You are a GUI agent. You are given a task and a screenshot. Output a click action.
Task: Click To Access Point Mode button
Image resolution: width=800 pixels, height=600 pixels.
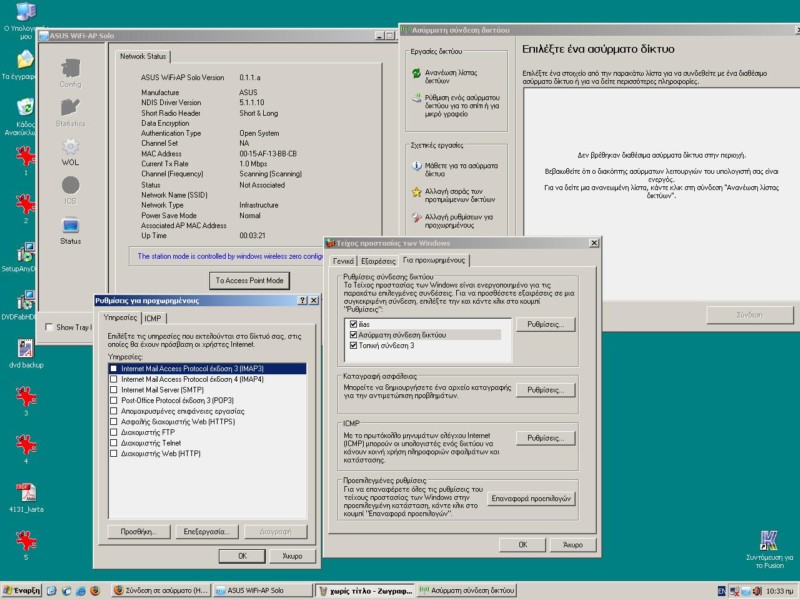tap(249, 280)
